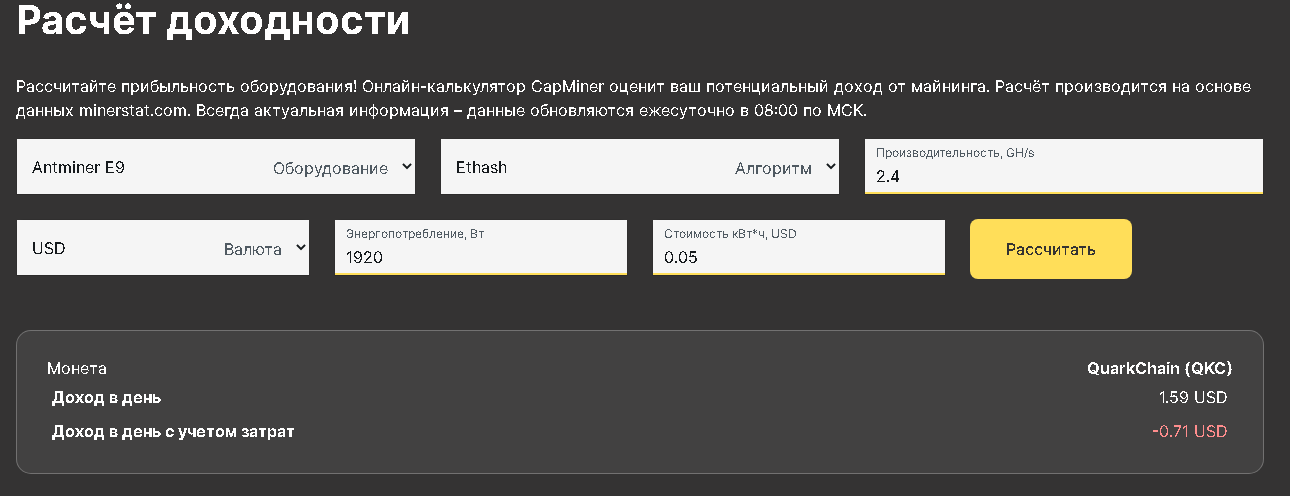Click the minerstat.com mention in the description
This screenshot has width=1290, height=496.
[134, 110]
